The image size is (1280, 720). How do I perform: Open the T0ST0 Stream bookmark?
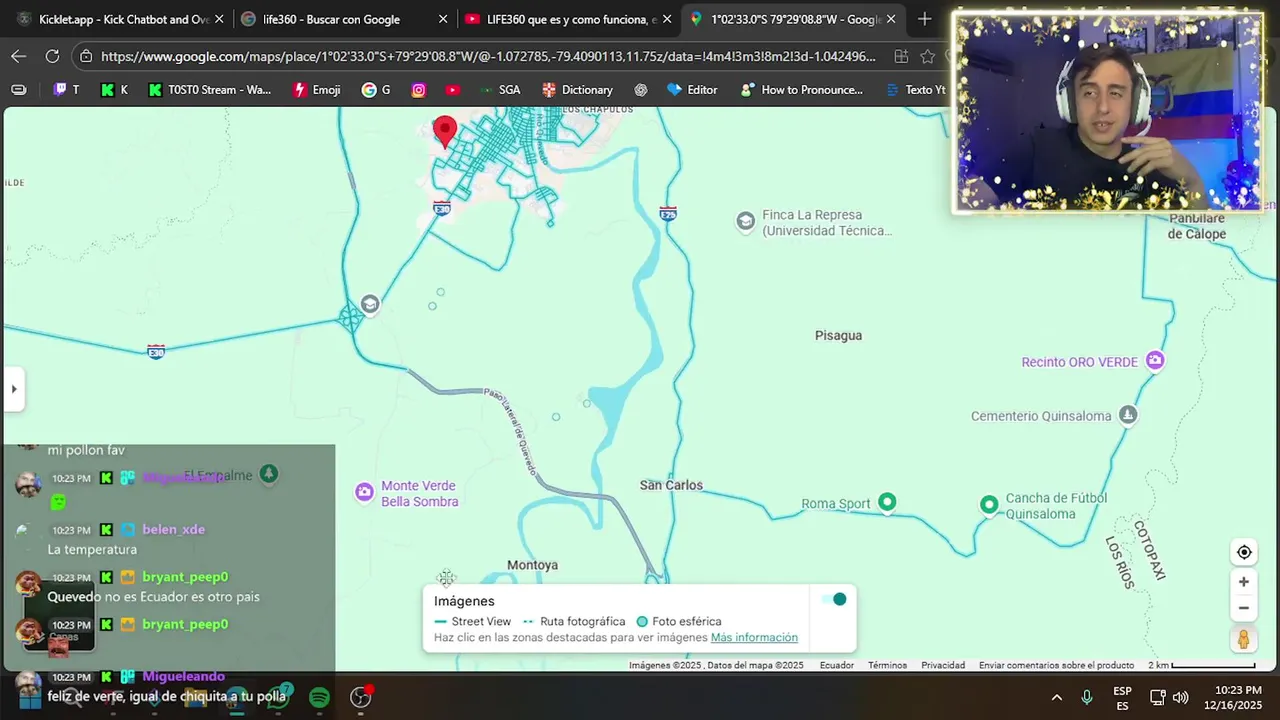(x=209, y=89)
